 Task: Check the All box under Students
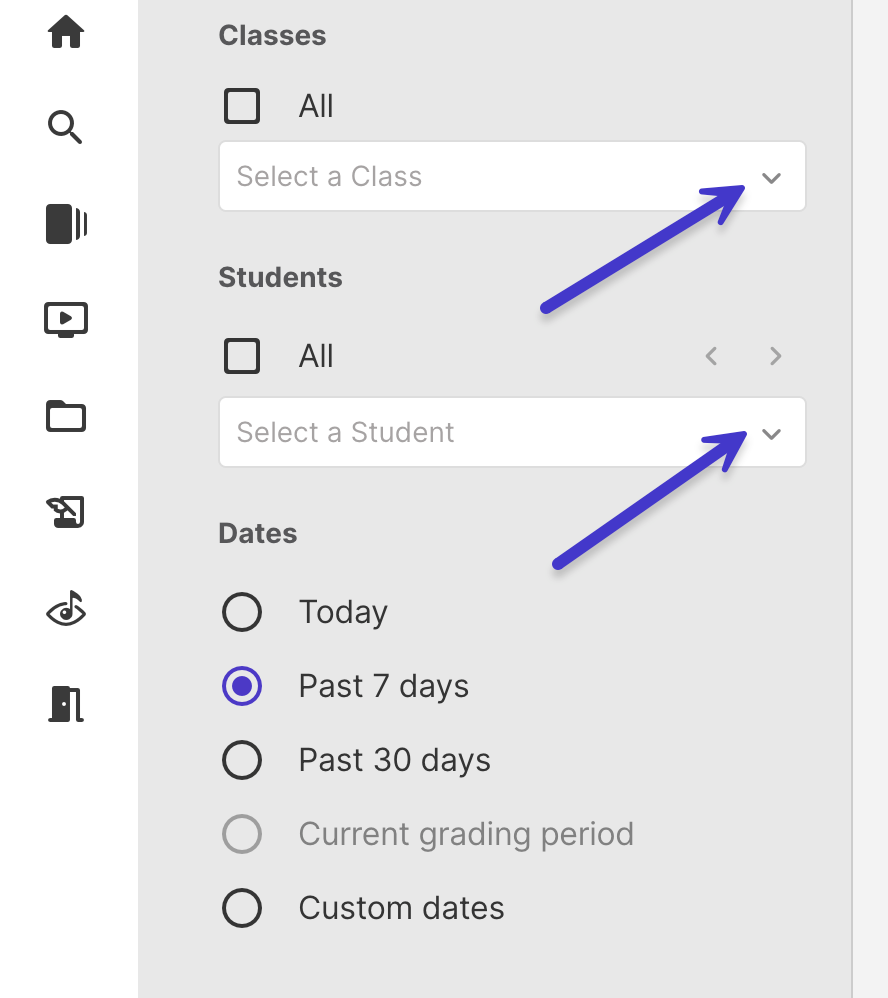[242, 356]
